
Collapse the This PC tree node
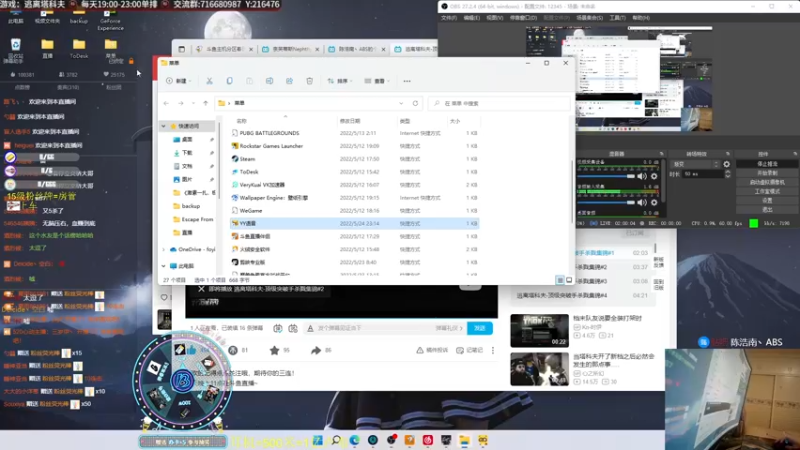point(164,266)
